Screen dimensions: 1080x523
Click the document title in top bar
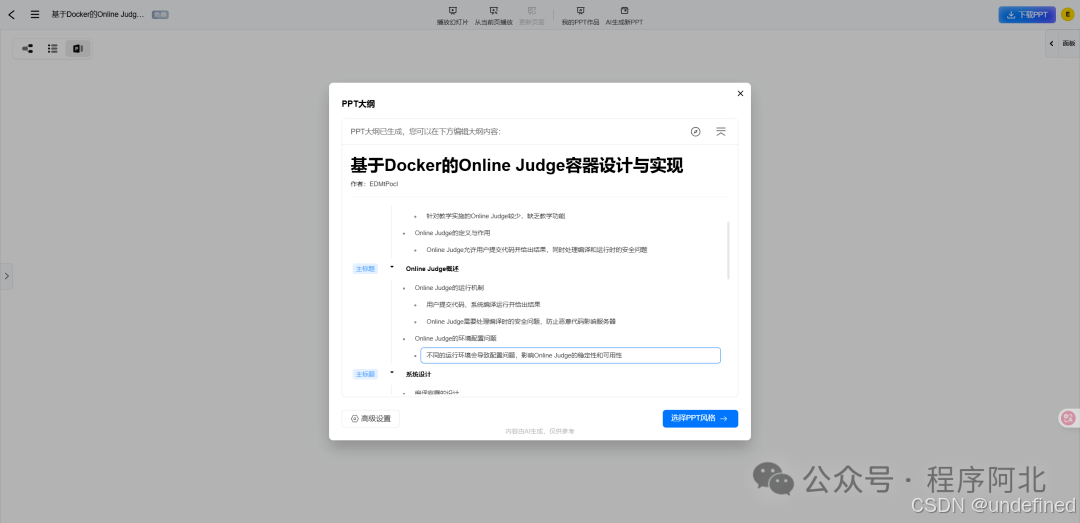click(x=98, y=14)
